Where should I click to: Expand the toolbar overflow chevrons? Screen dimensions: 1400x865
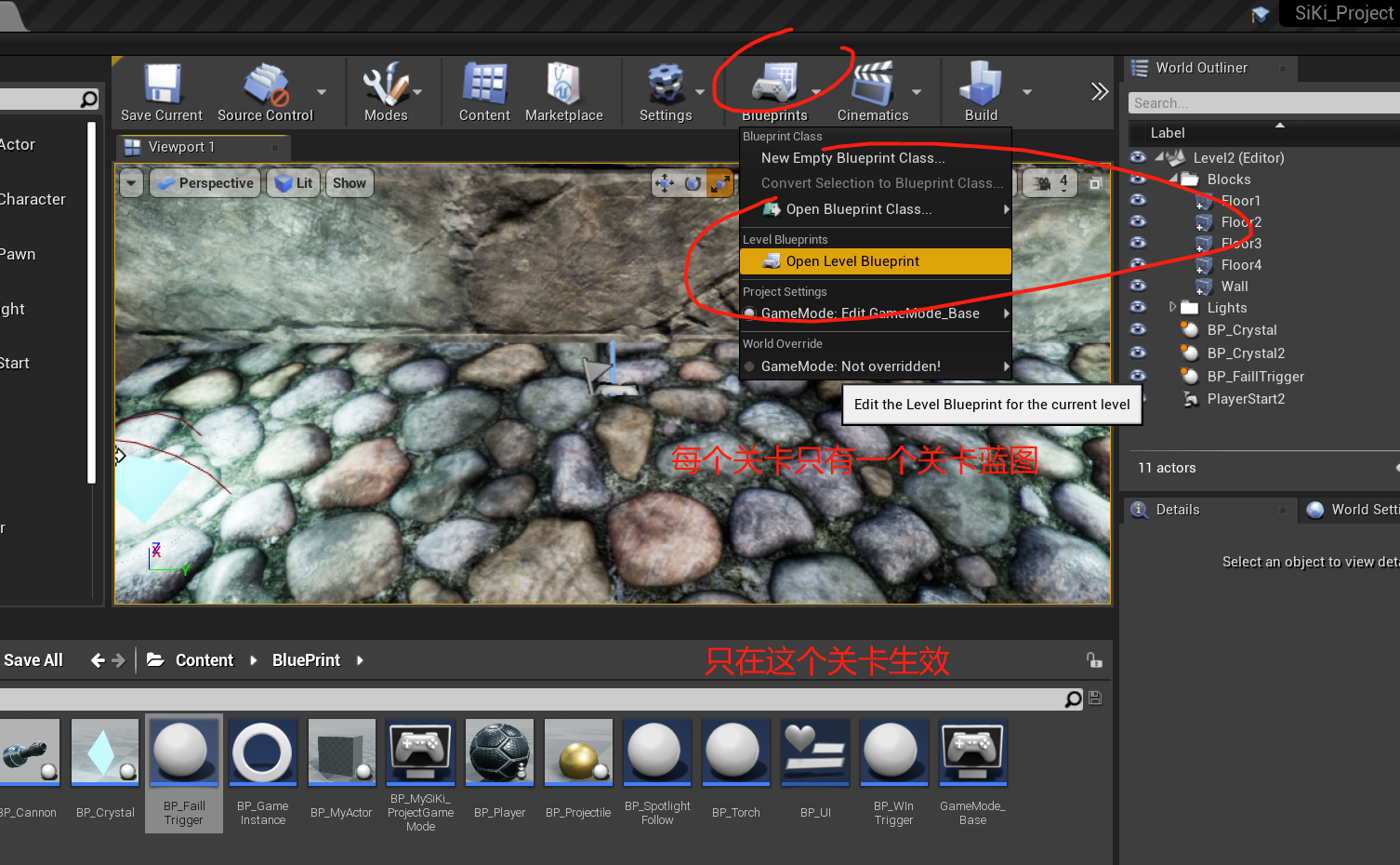click(1100, 91)
